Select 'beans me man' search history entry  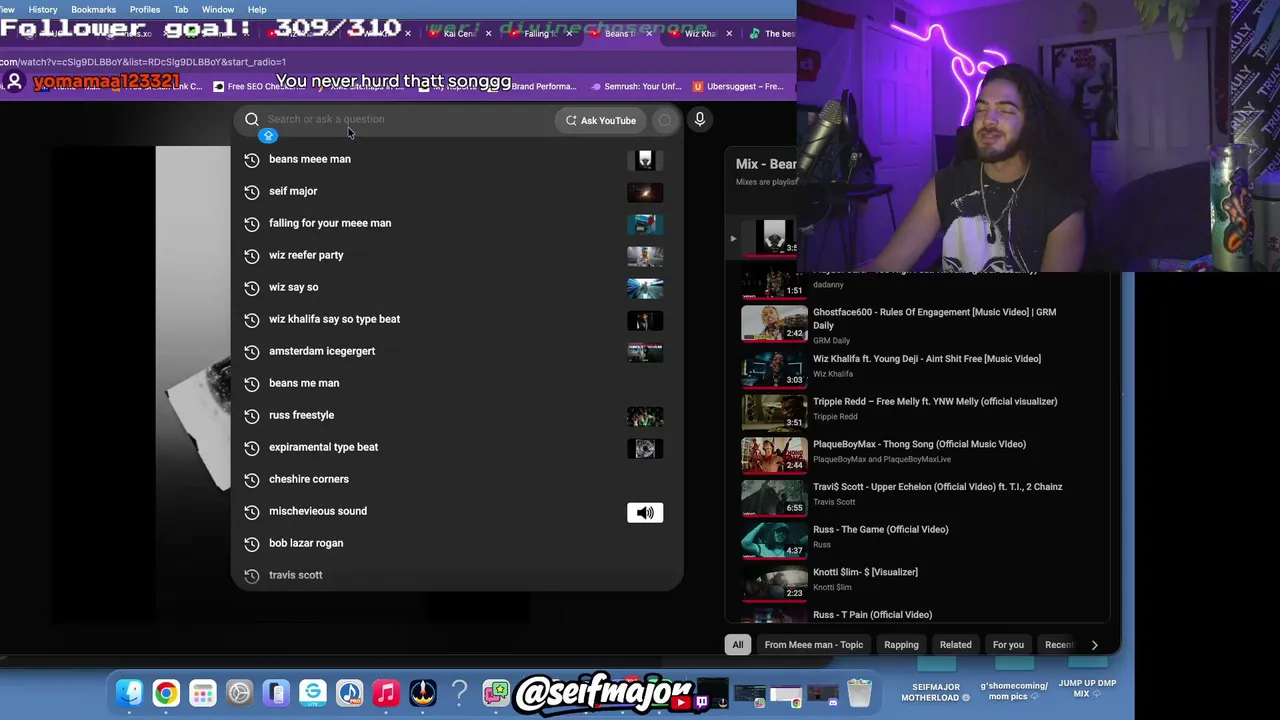click(x=457, y=383)
